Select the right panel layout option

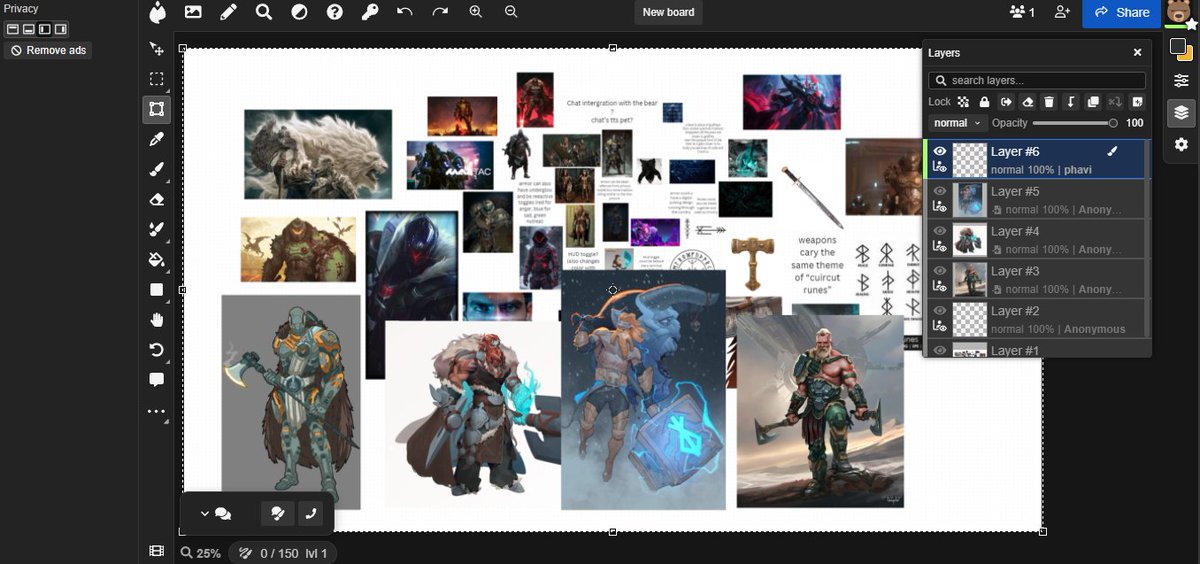click(61, 29)
